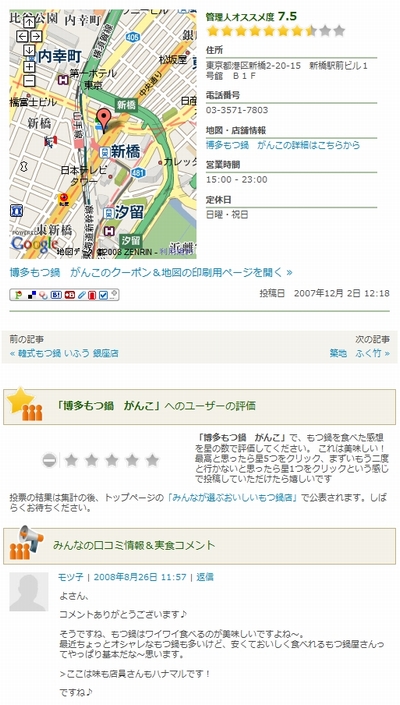400x705 pixels.
Task: Open comment timestamp 2008年8月26日 11:57
Action: [x=140, y=577]
